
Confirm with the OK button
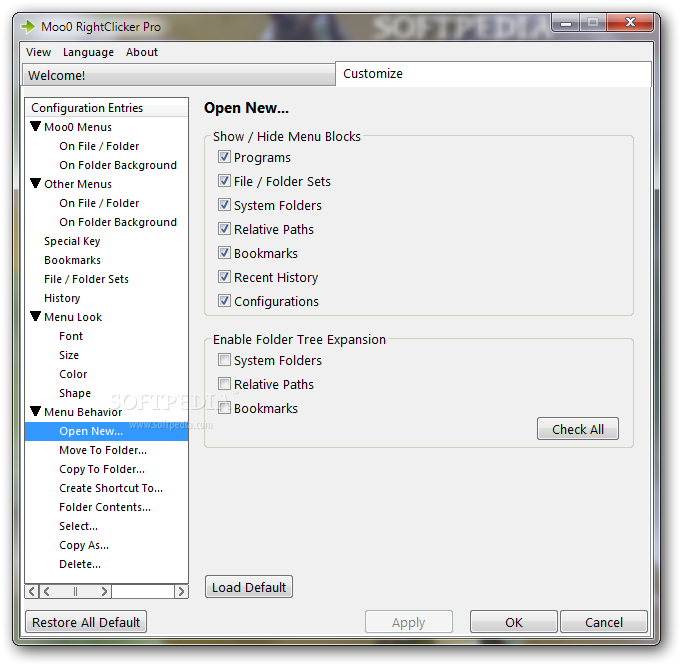pos(514,622)
